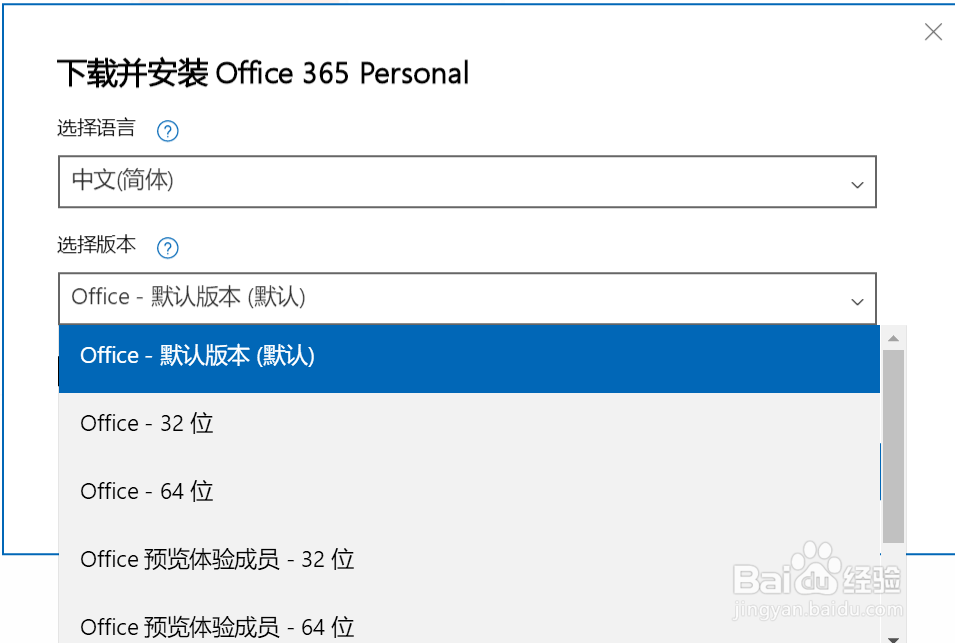This screenshot has height=643, width=955.
Task: Click the X to dismiss the installer window
Action: click(x=932, y=31)
